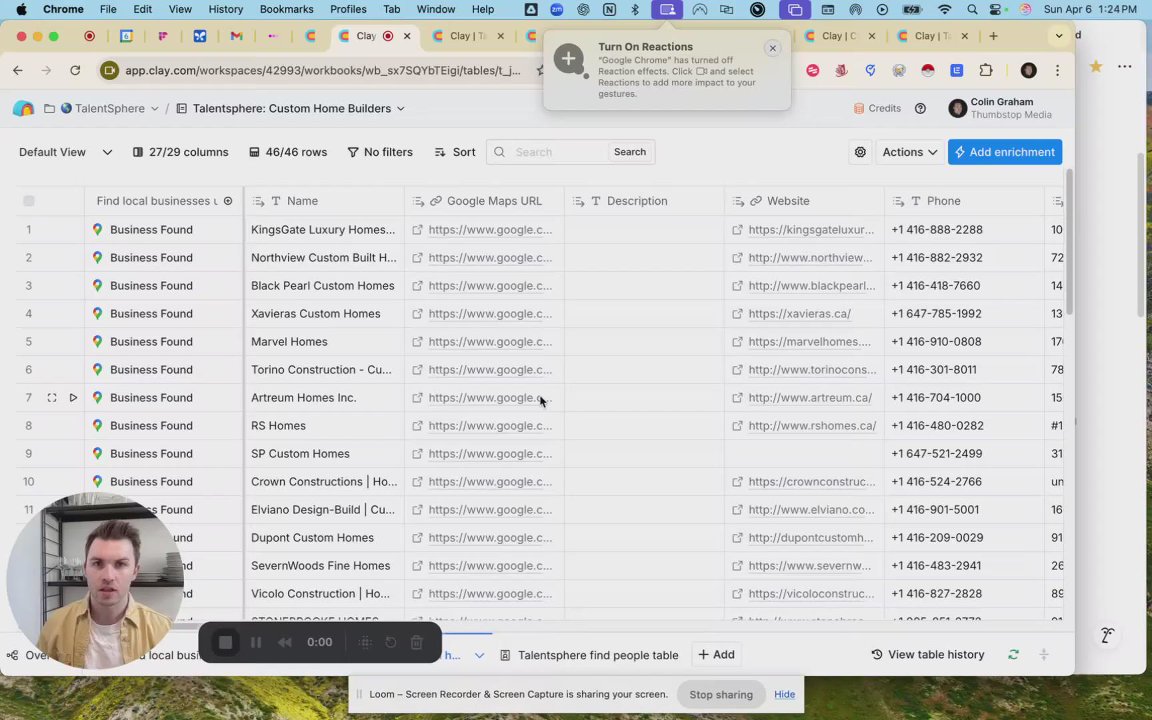Open View table history
The width and height of the screenshot is (1152, 720).
pos(928,655)
